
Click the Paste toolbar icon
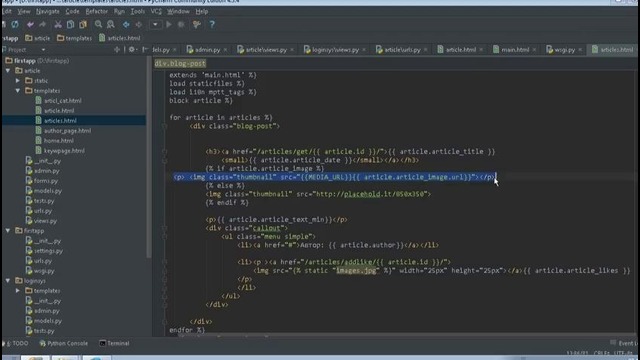coord(83,24)
